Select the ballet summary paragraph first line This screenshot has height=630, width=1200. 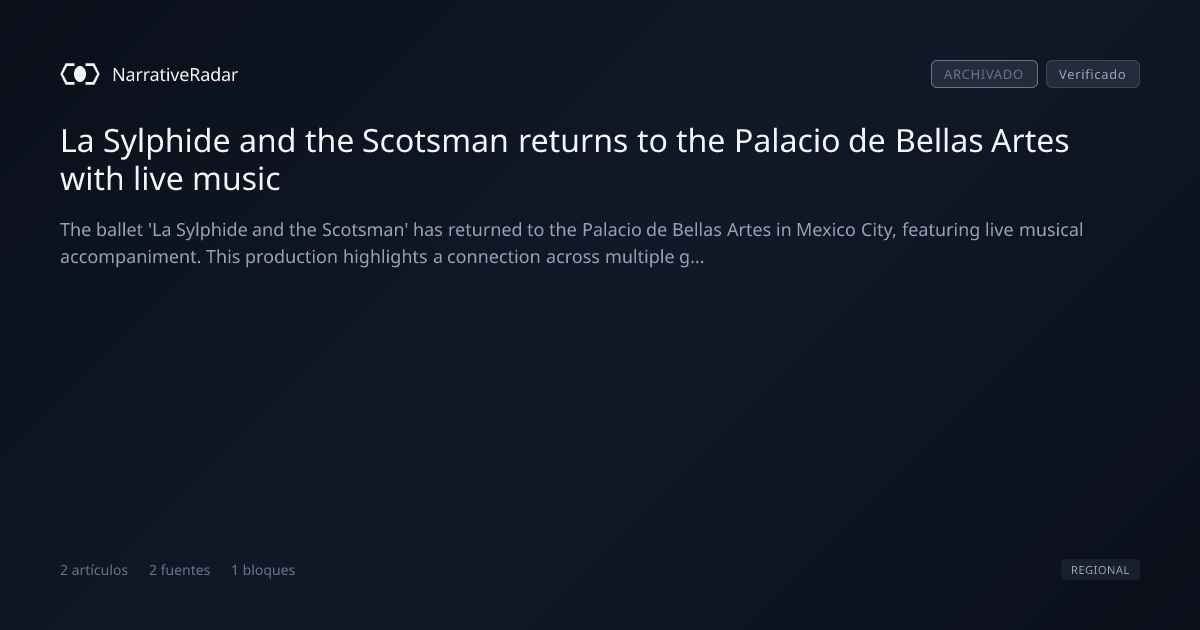click(571, 230)
